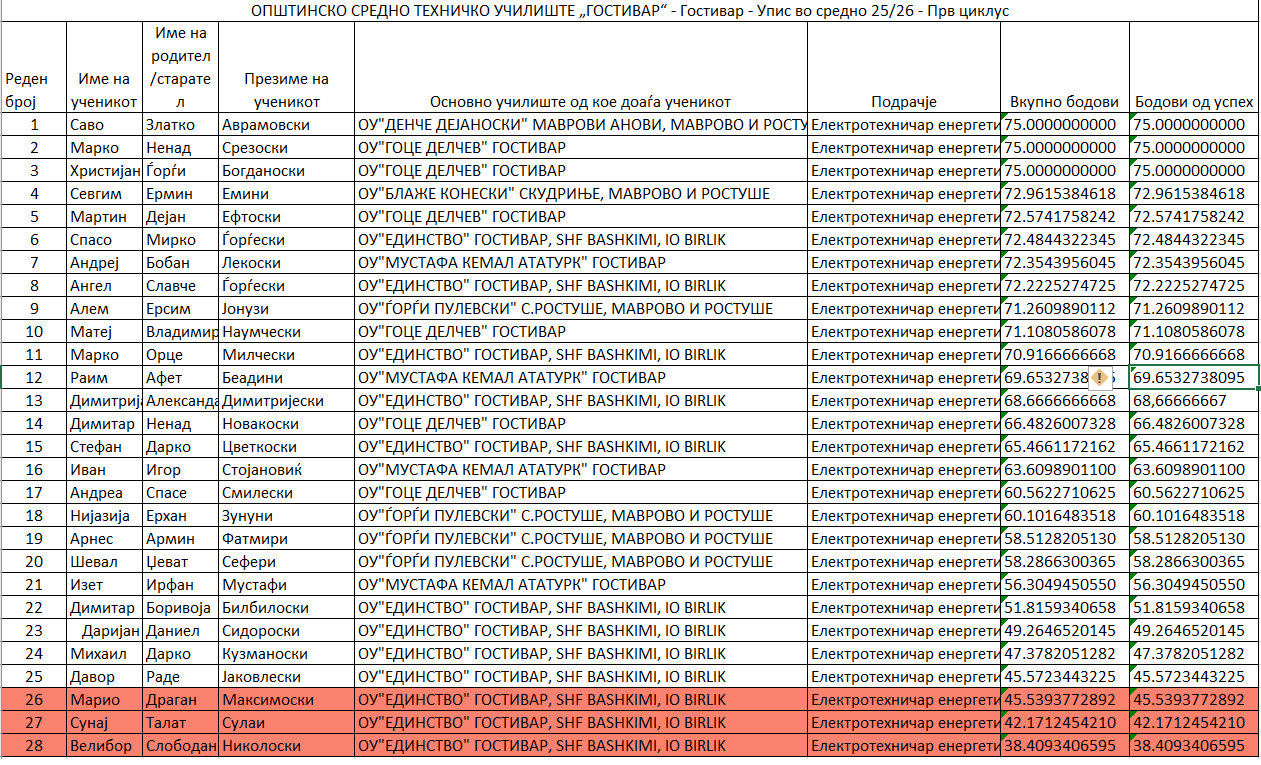Select the 'Основно училиште' header cell
The image size is (1261, 765).
click(x=580, y=102)
